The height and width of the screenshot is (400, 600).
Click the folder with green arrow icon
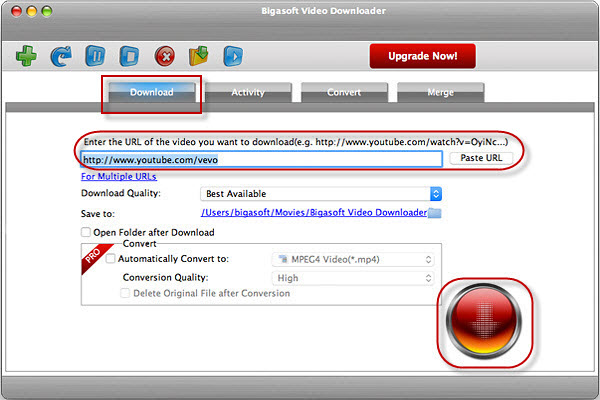(x=199, y=56)
